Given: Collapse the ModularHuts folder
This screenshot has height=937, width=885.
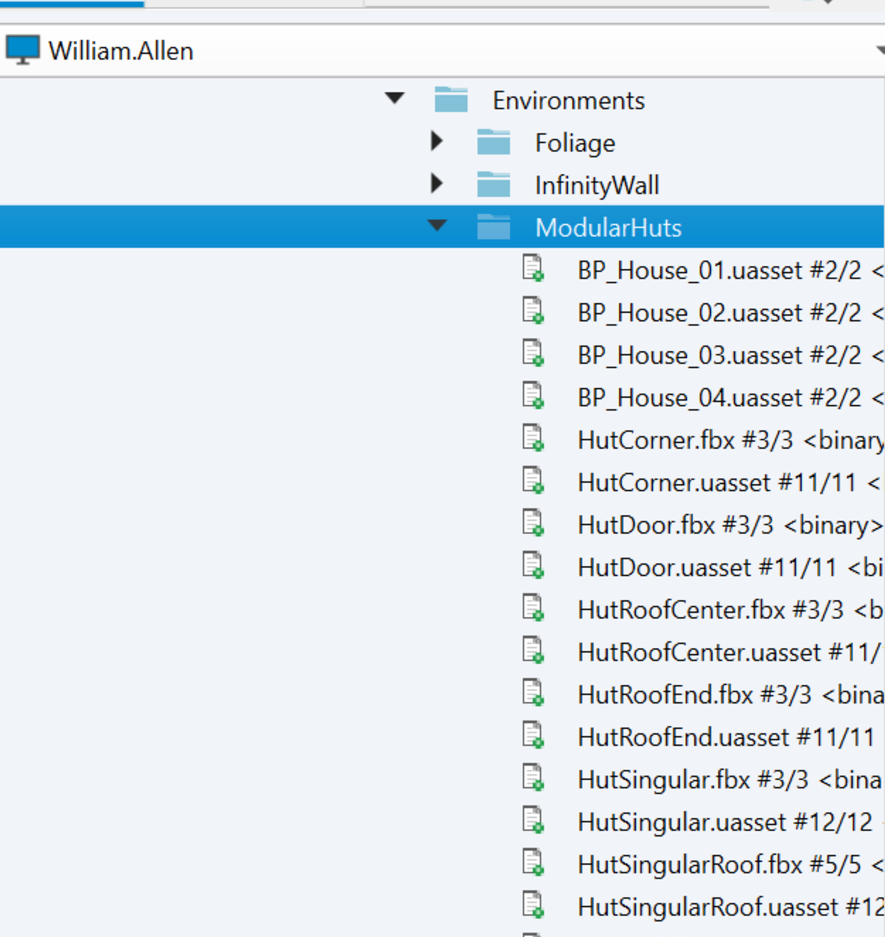Looking at the screenshot, I should pos(437,225).
